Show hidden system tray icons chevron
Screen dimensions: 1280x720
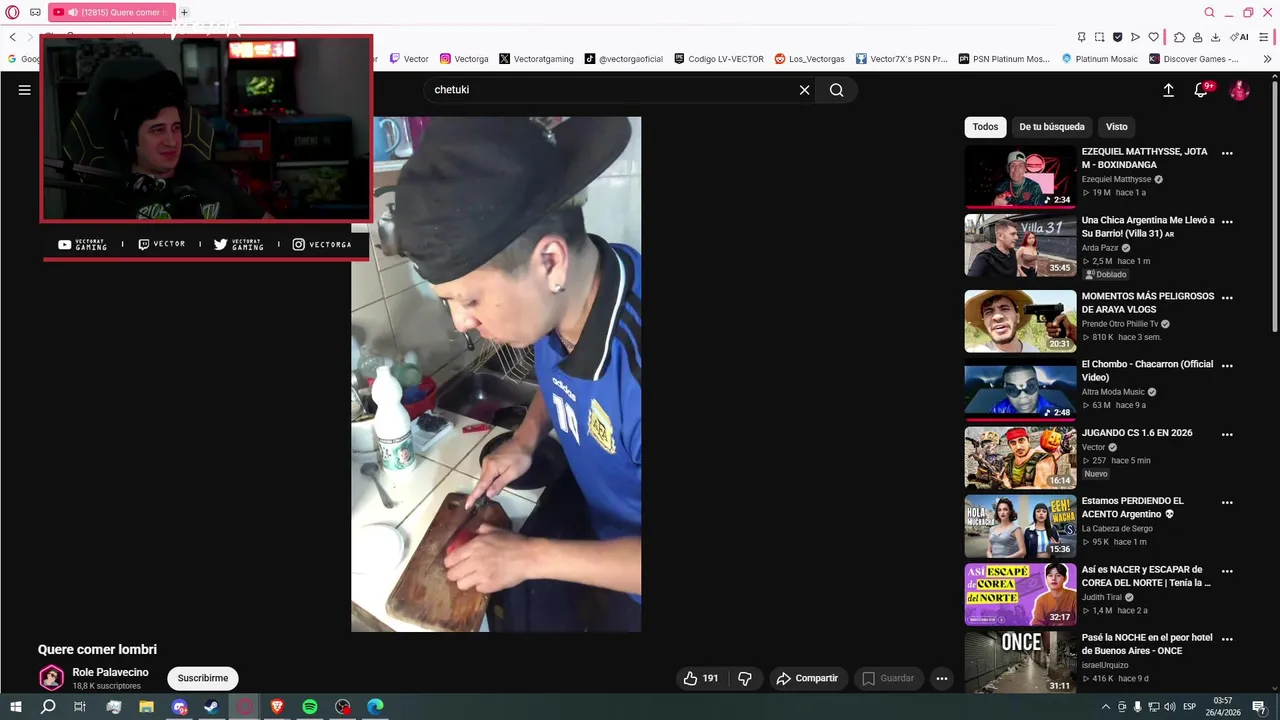[1106, 707]
